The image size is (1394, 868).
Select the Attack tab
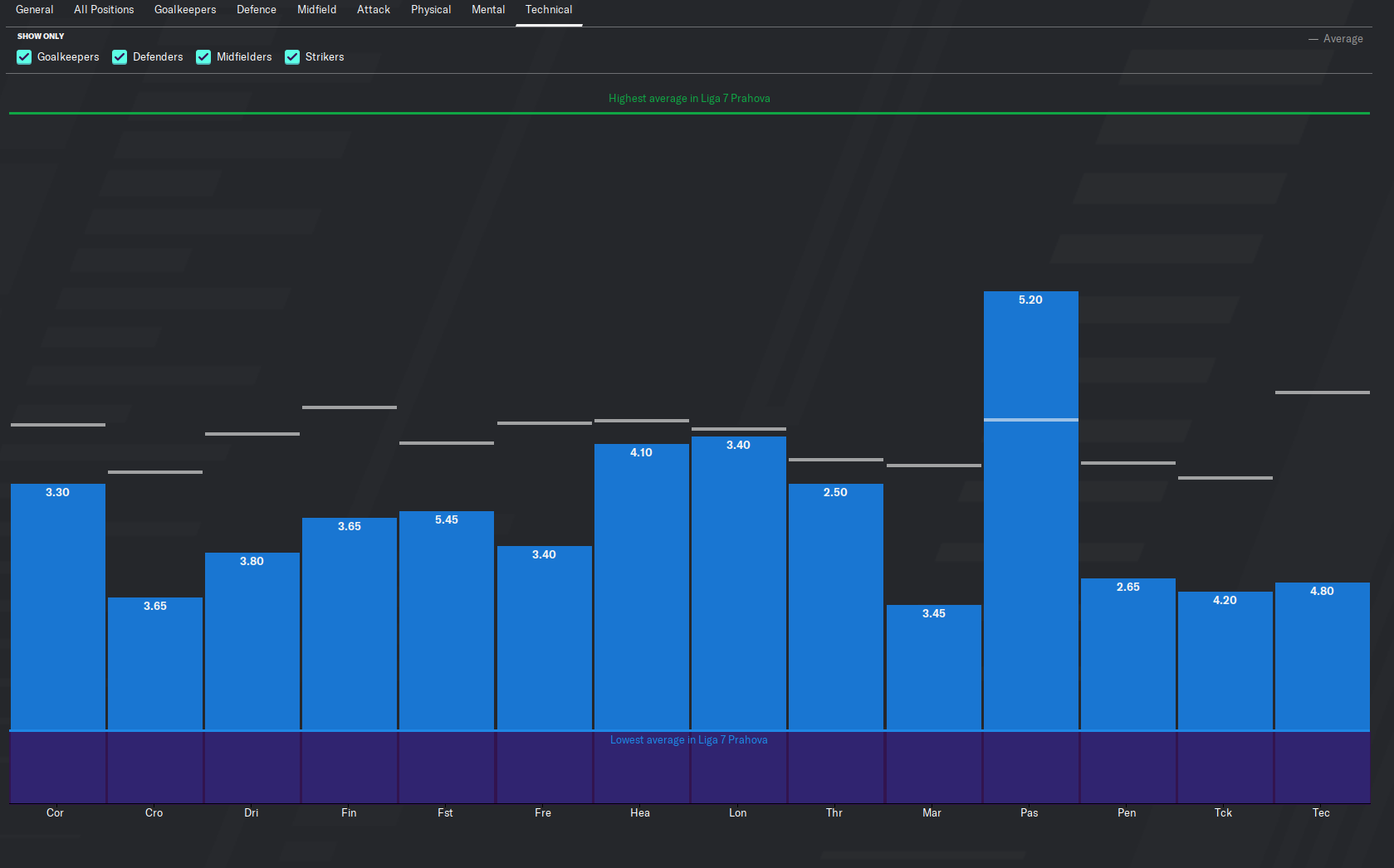pyautogui.click(x=374, y=10)
